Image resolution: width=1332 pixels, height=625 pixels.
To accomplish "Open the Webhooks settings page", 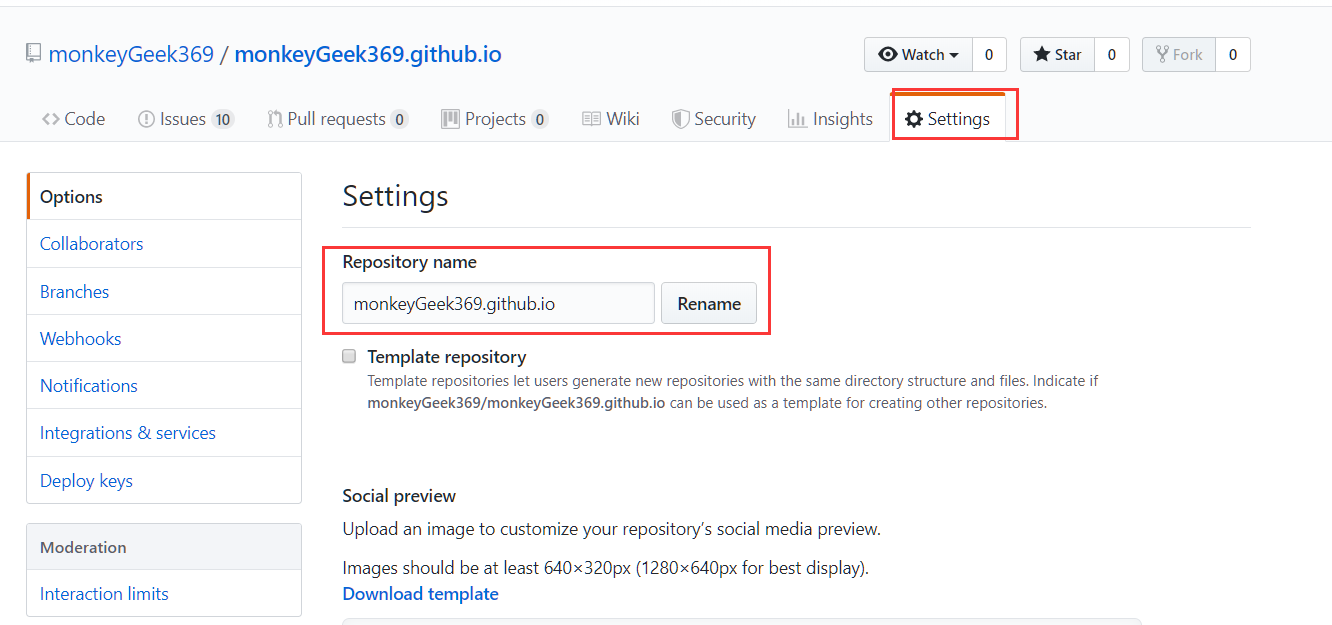I will tap(164, 339).
